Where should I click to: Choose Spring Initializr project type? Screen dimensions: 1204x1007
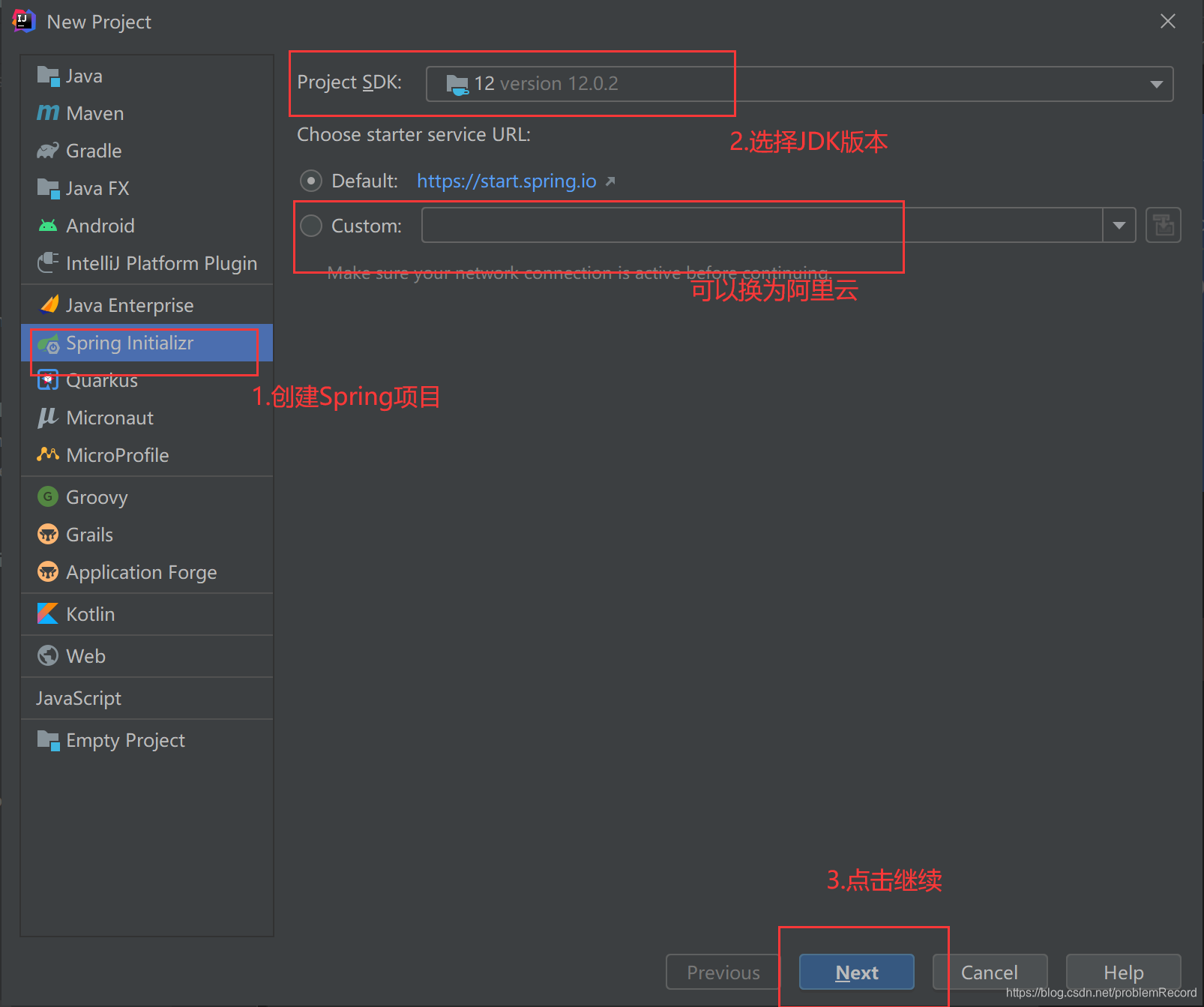click(x=147, y=343)
